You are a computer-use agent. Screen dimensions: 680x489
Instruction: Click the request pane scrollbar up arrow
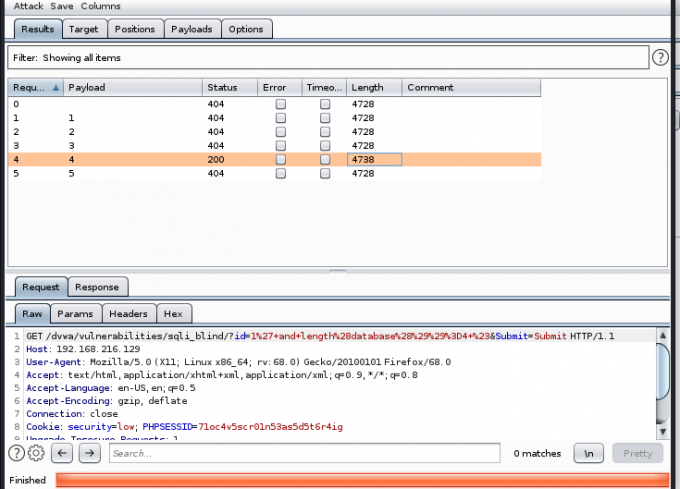pyautogui.click(x=663, y=335)
